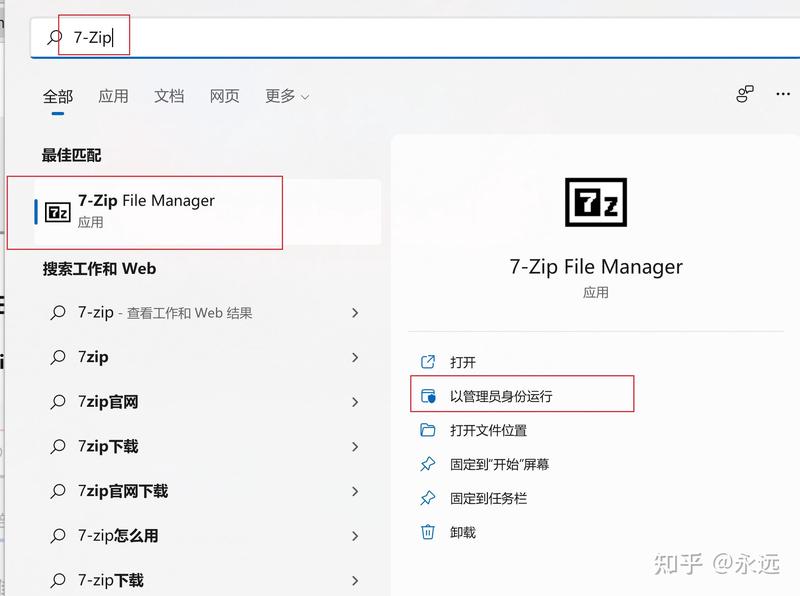Expand arrow next to 7zip suggestion
Viewport: 800px width, 596px height.
(x=355, y=357)
